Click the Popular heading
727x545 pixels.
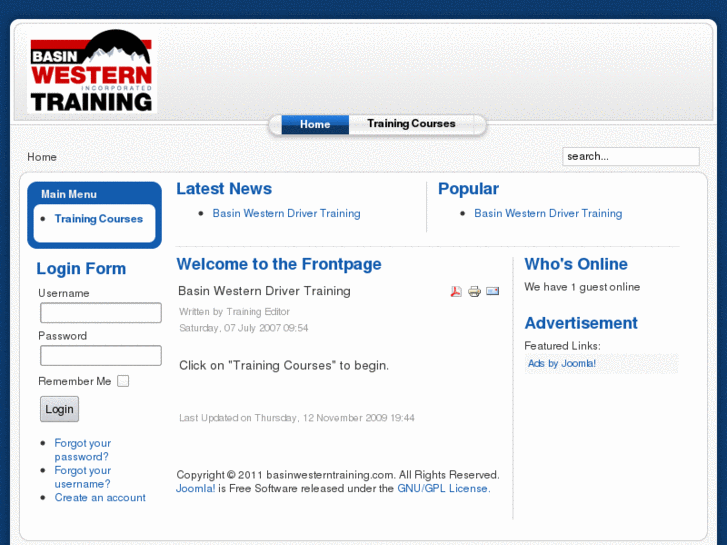point(468,189)
